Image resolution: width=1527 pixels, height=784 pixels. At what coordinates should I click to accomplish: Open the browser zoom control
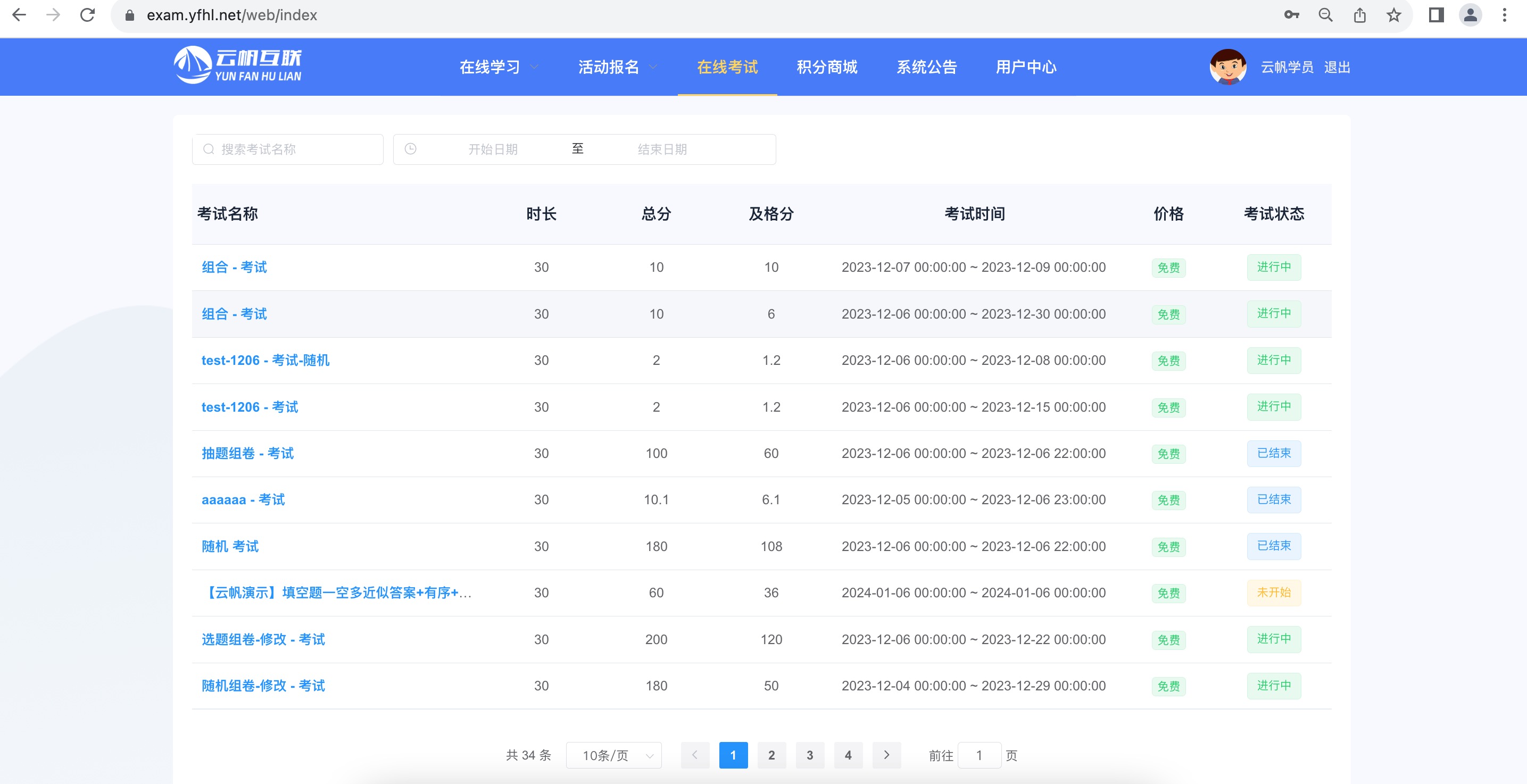click(x=1325, y=15)
